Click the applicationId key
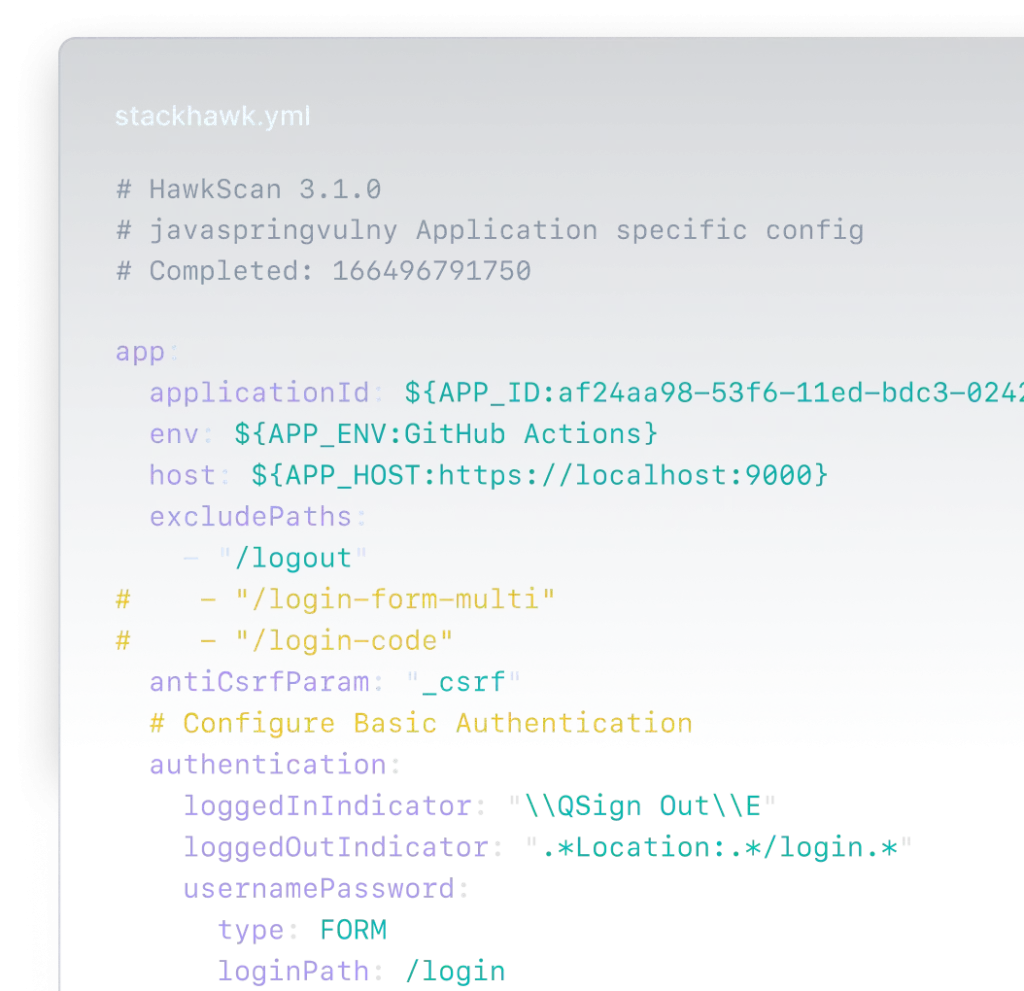 (259, 393)
